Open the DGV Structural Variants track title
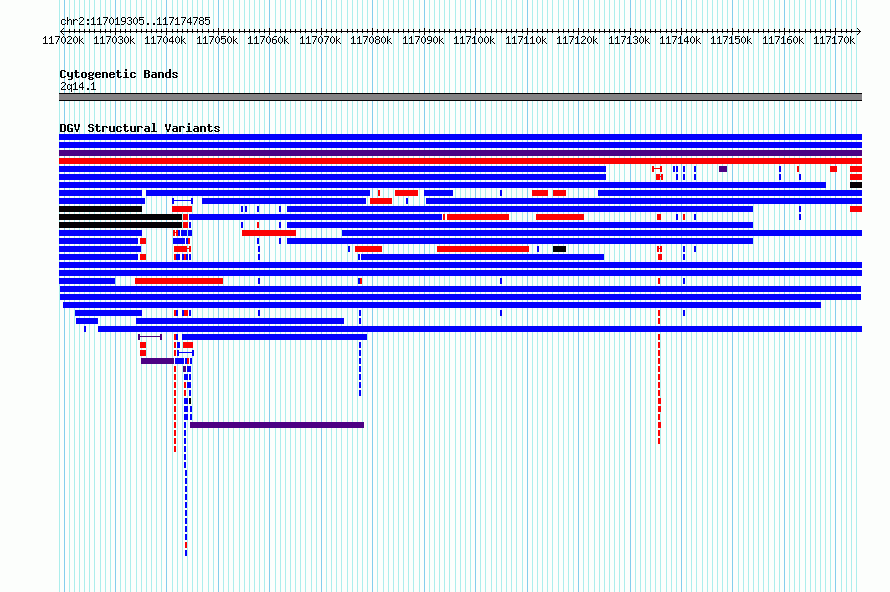890x592 pixels. pos(140,128)
